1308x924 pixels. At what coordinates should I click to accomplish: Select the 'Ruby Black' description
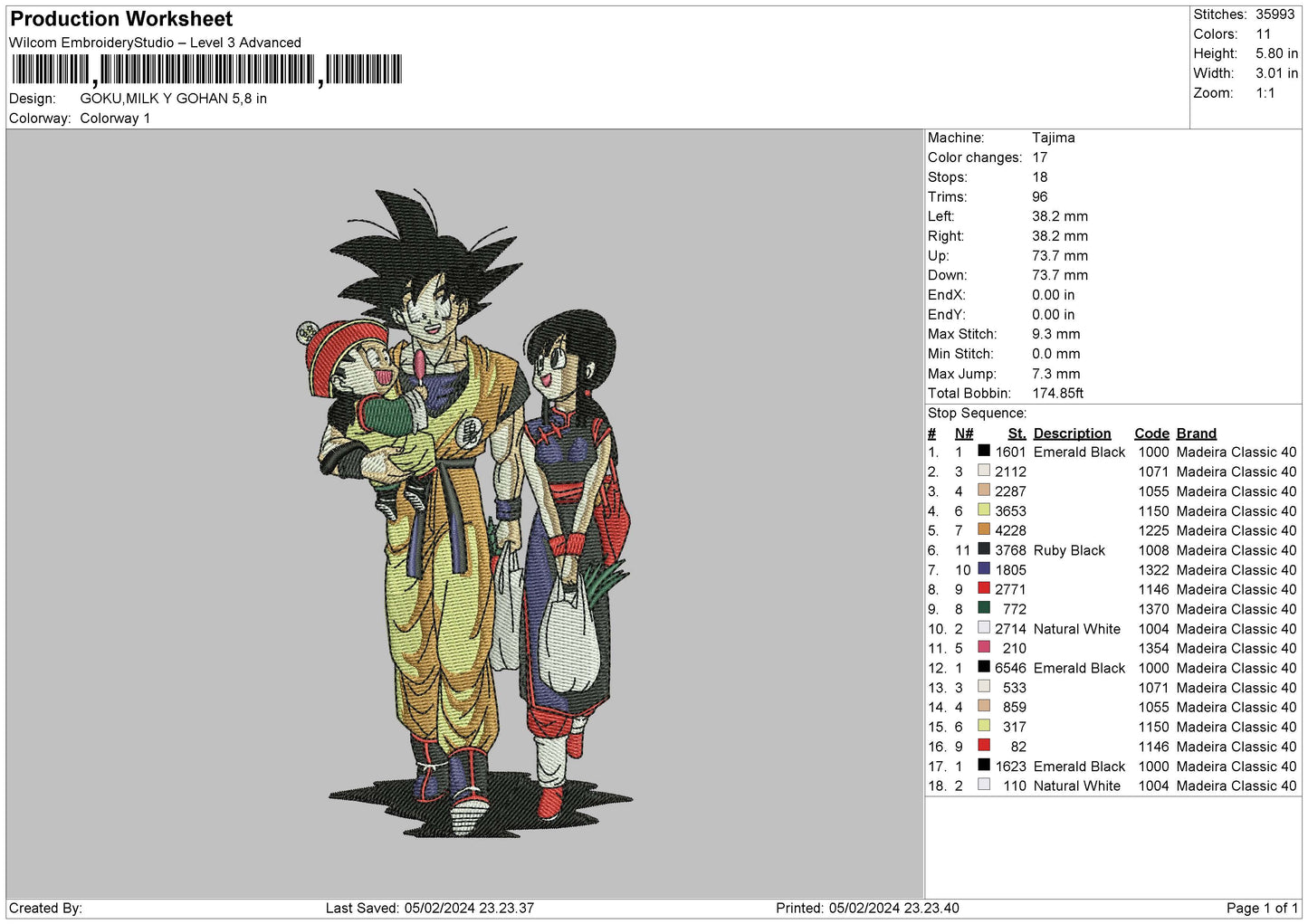pyautogui.click(x=1070, y=550)
